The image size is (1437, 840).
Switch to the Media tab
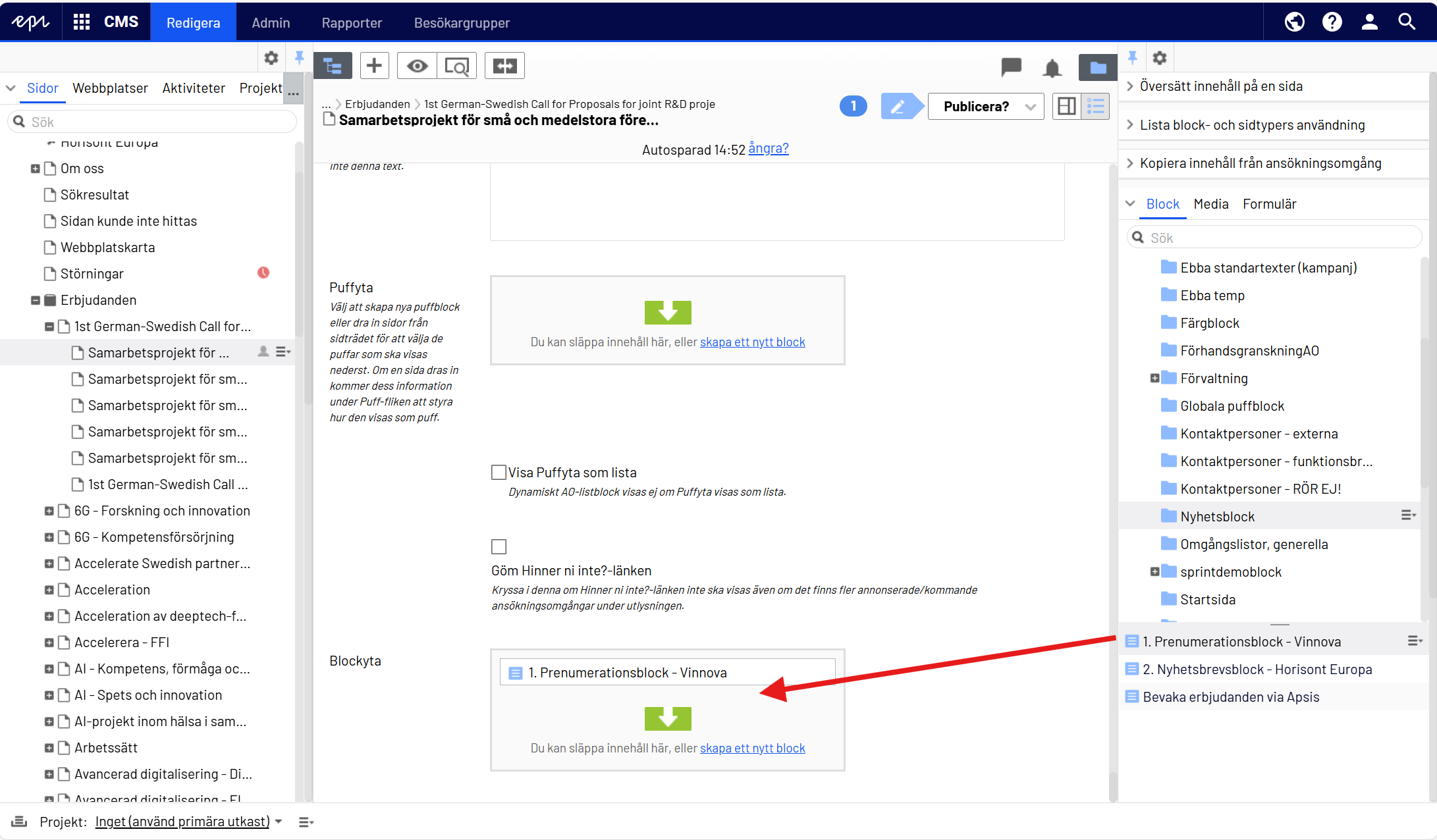tap(1210, 204)
